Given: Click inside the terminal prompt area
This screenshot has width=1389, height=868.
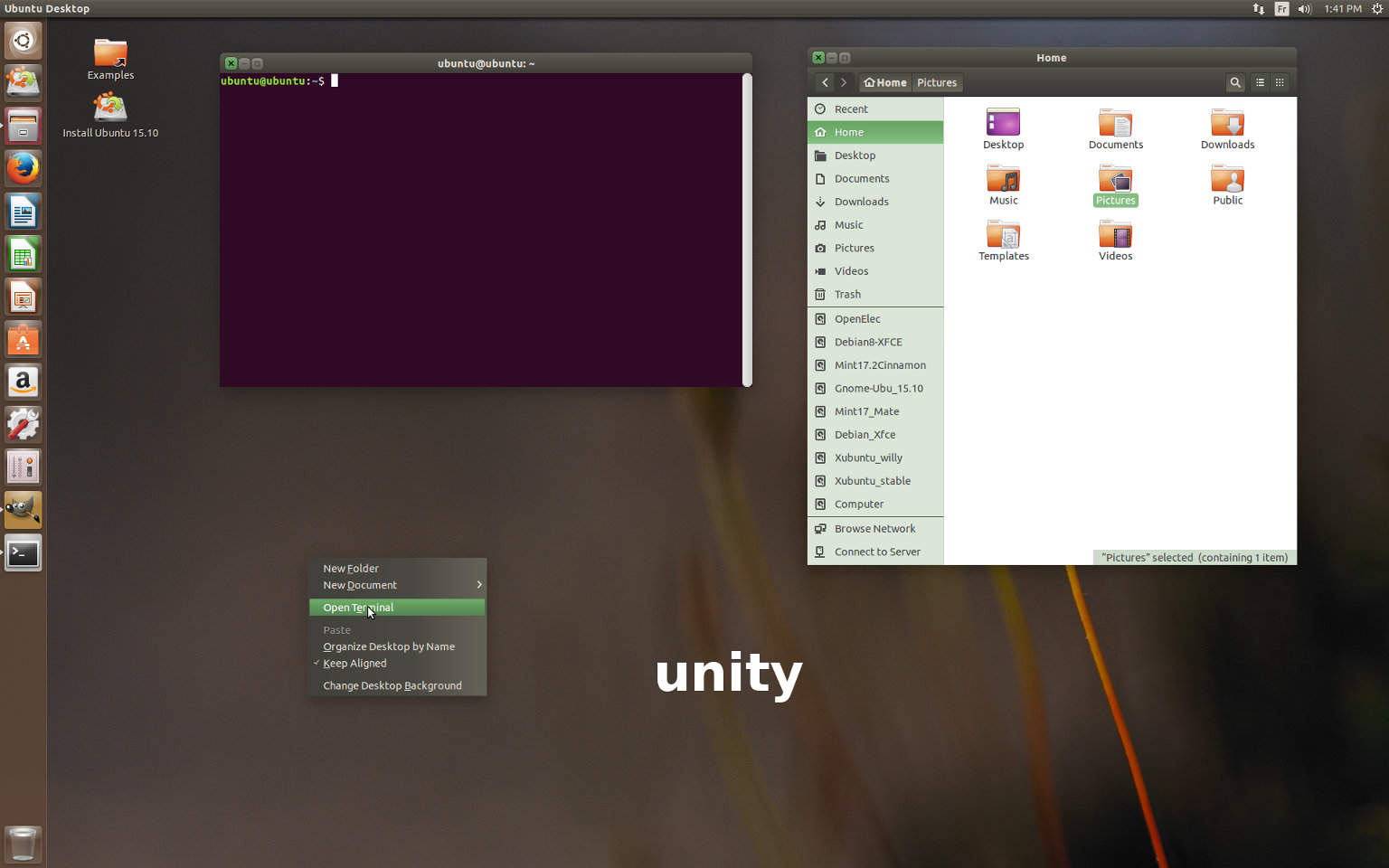Looking at the screenshot, I should coord(481,230).
